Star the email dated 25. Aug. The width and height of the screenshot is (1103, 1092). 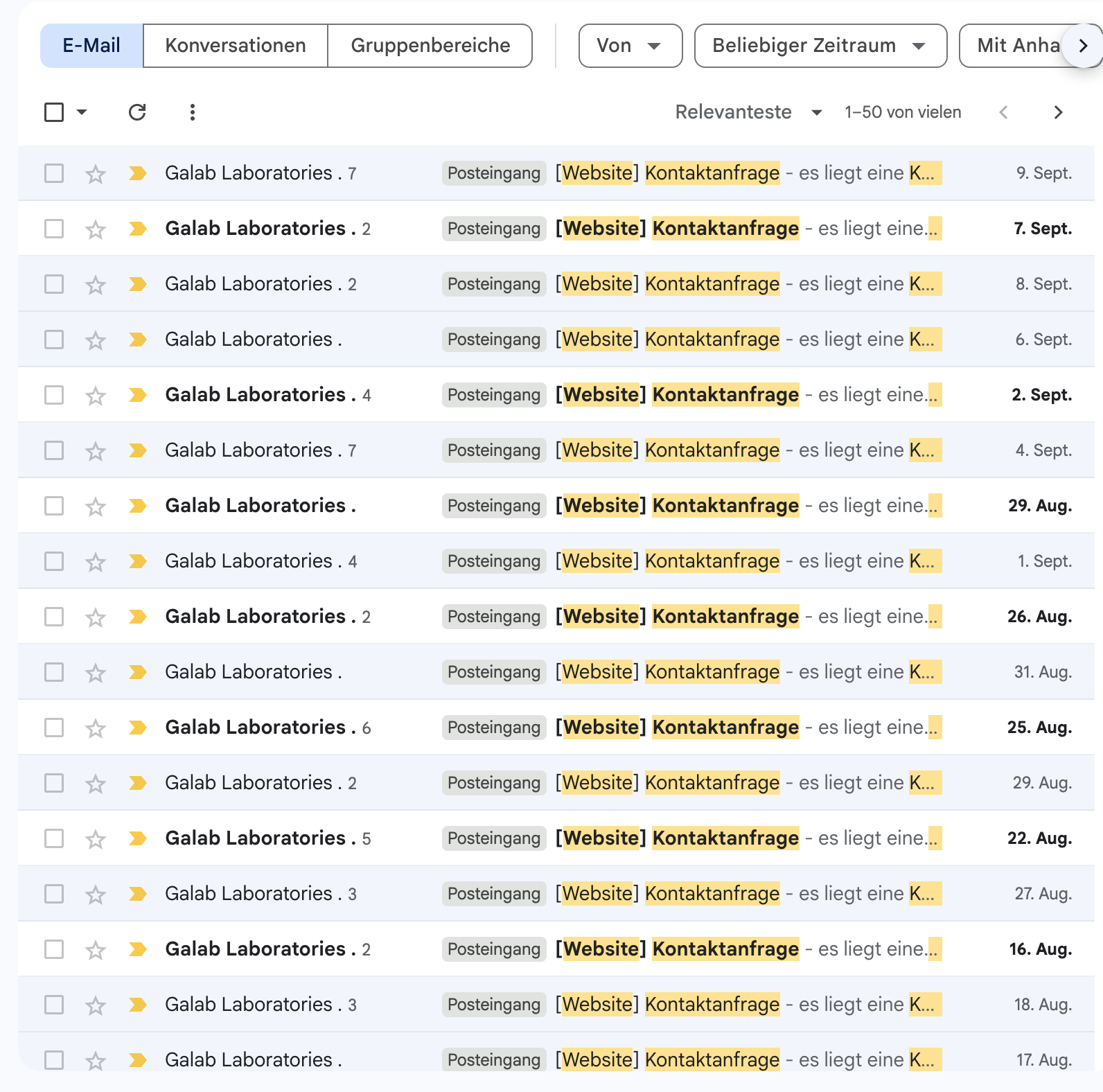click(96, 728)
